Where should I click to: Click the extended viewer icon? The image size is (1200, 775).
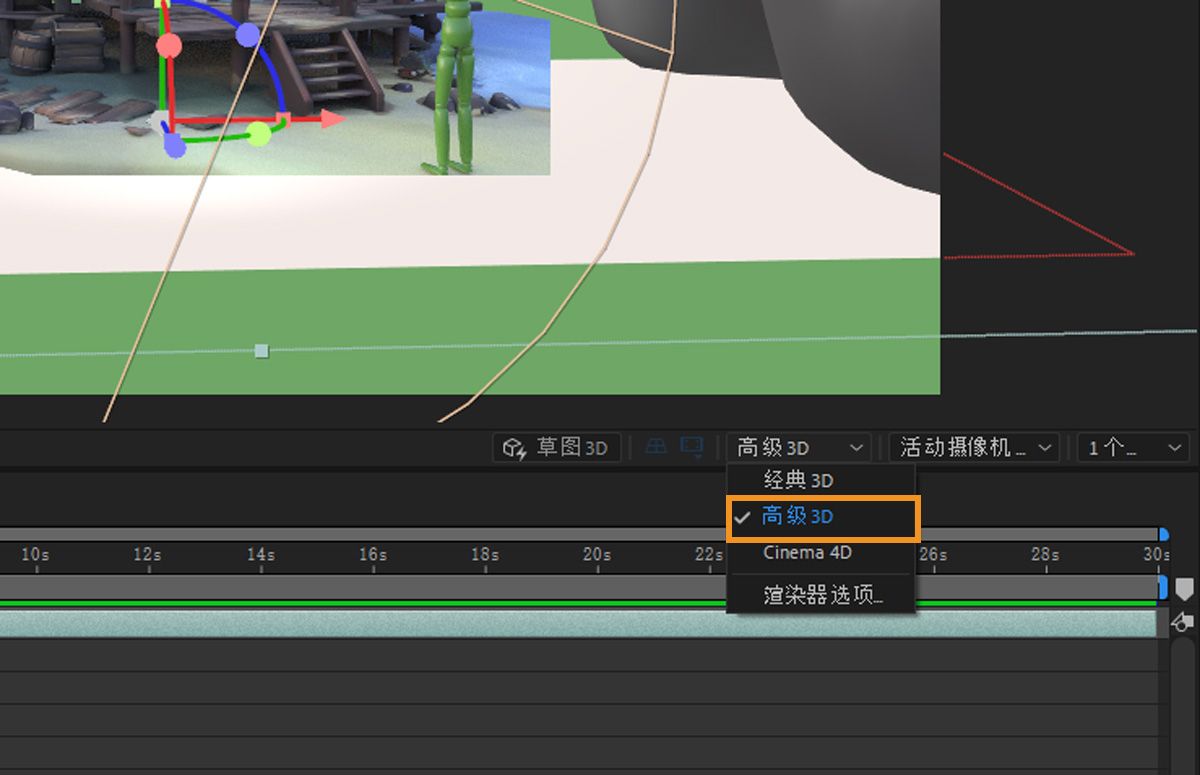691,447
